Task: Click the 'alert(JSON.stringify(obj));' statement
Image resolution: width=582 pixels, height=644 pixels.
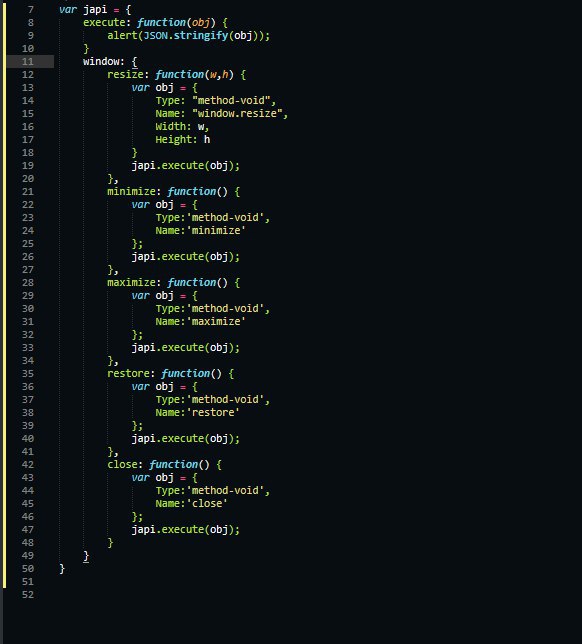Action: pyautogui.click(x=189, y=36)
